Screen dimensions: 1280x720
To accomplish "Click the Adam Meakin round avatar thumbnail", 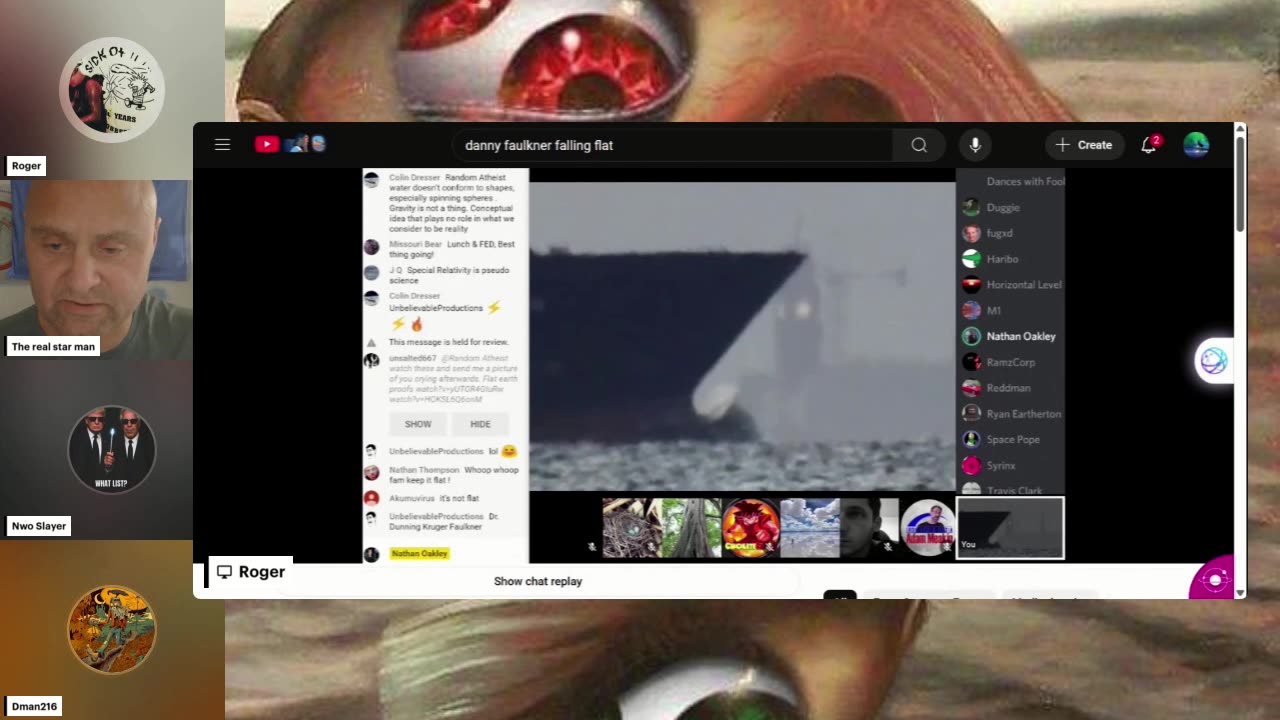I will 928,527.
